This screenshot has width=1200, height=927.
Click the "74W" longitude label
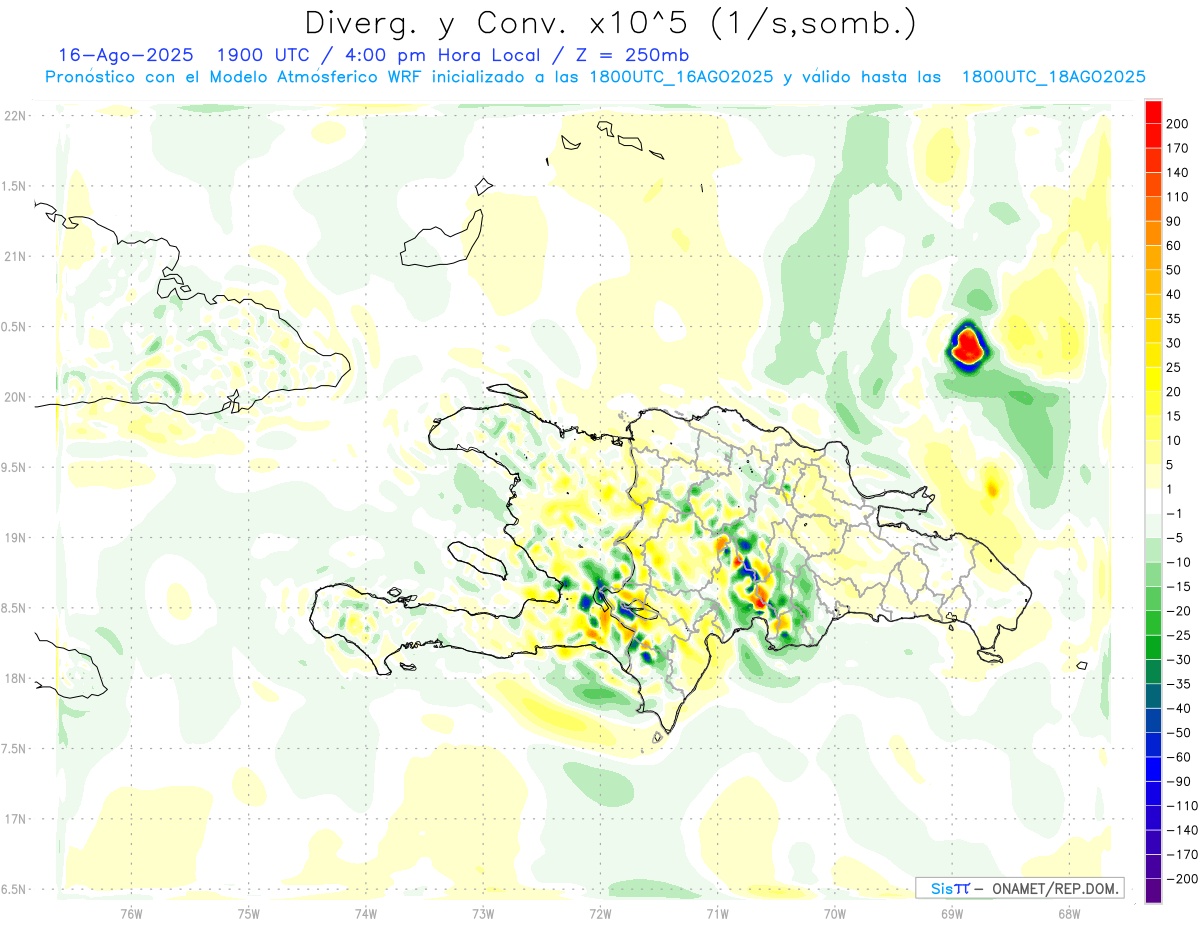coord(366,913)
